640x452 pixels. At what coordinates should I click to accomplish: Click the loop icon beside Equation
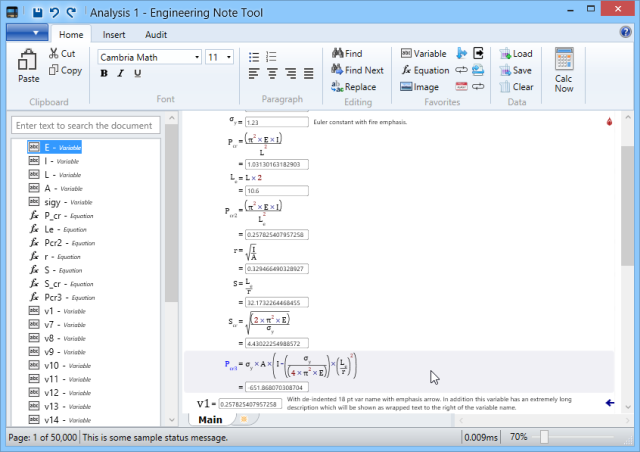pyautogui.click(x=461, y=70)
